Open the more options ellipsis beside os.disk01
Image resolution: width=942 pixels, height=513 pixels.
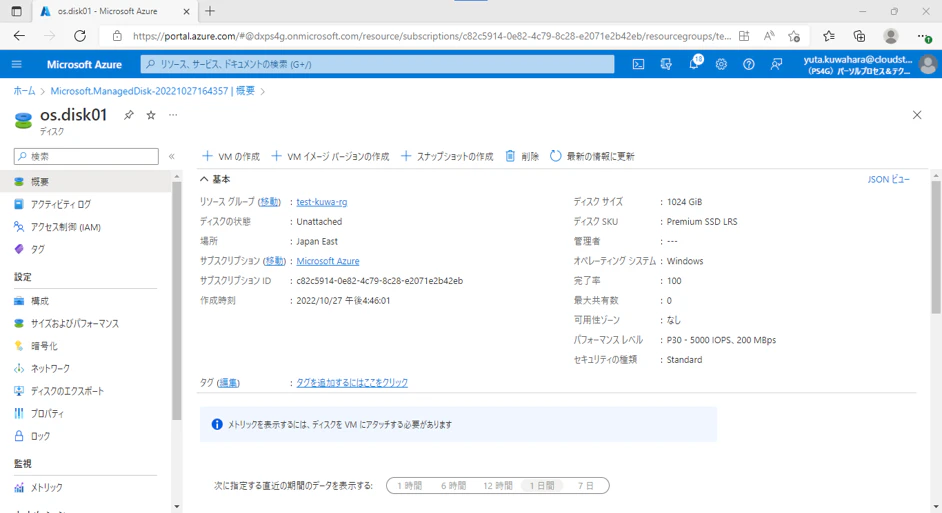tap(173, 115)
